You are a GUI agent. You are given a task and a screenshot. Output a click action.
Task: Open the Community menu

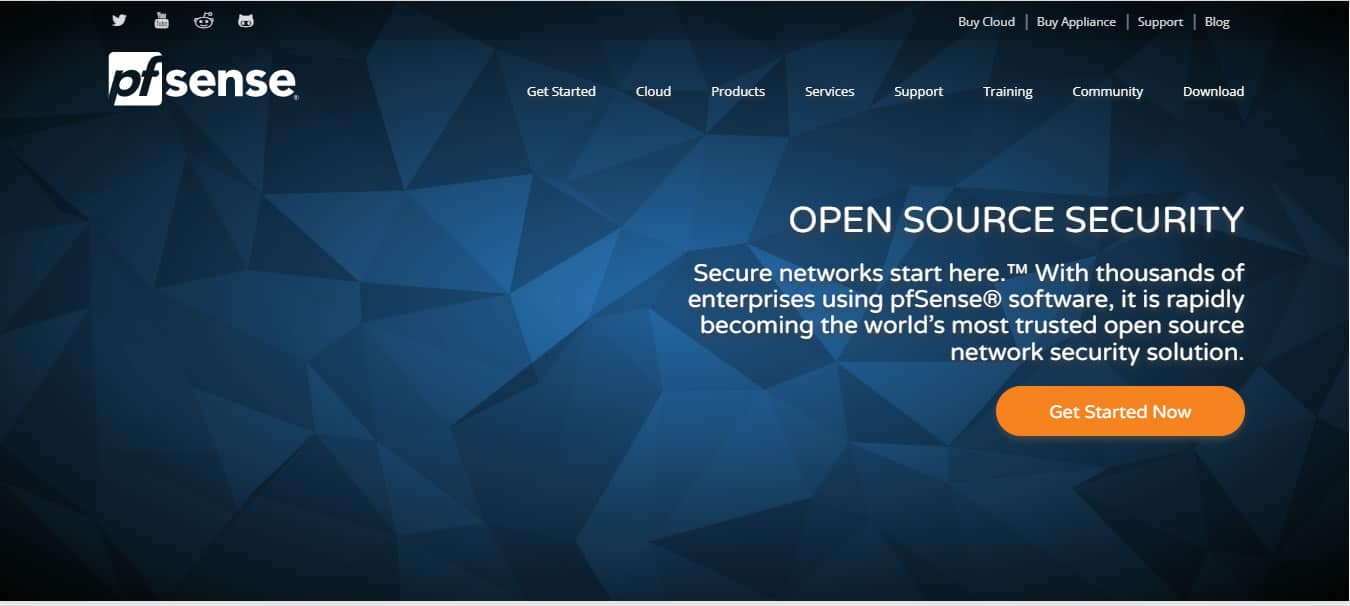[1107, 91]
